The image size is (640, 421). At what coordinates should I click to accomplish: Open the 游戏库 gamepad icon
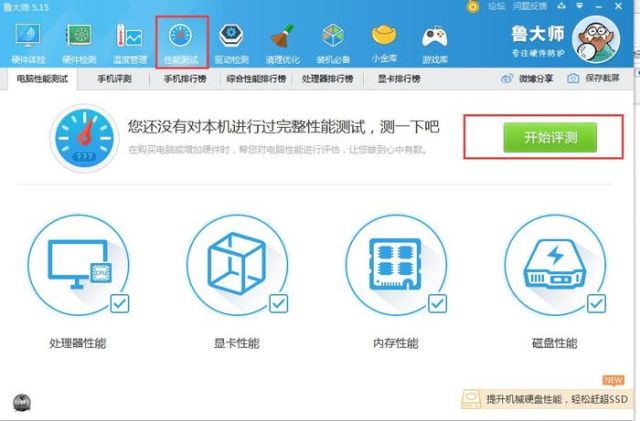coord(435,44)
